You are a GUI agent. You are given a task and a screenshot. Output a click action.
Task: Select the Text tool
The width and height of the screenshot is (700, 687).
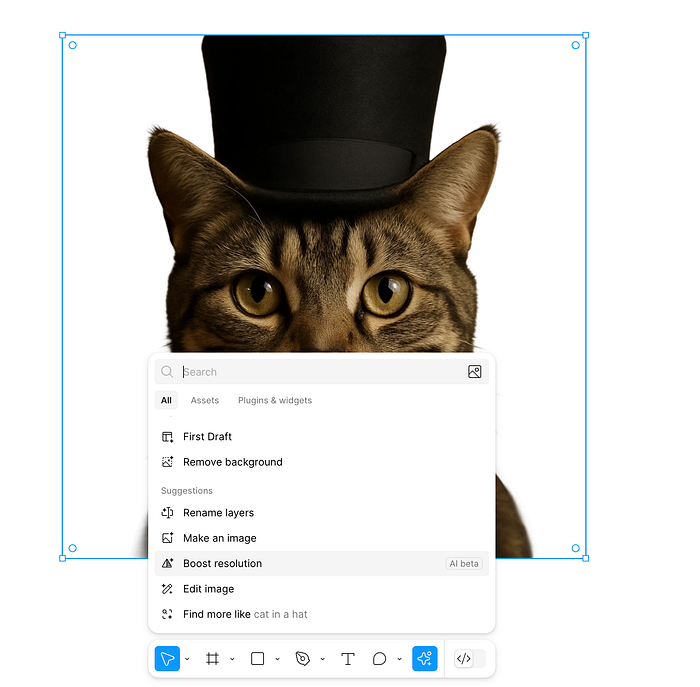pyautogui.click(x=348, y=659)
